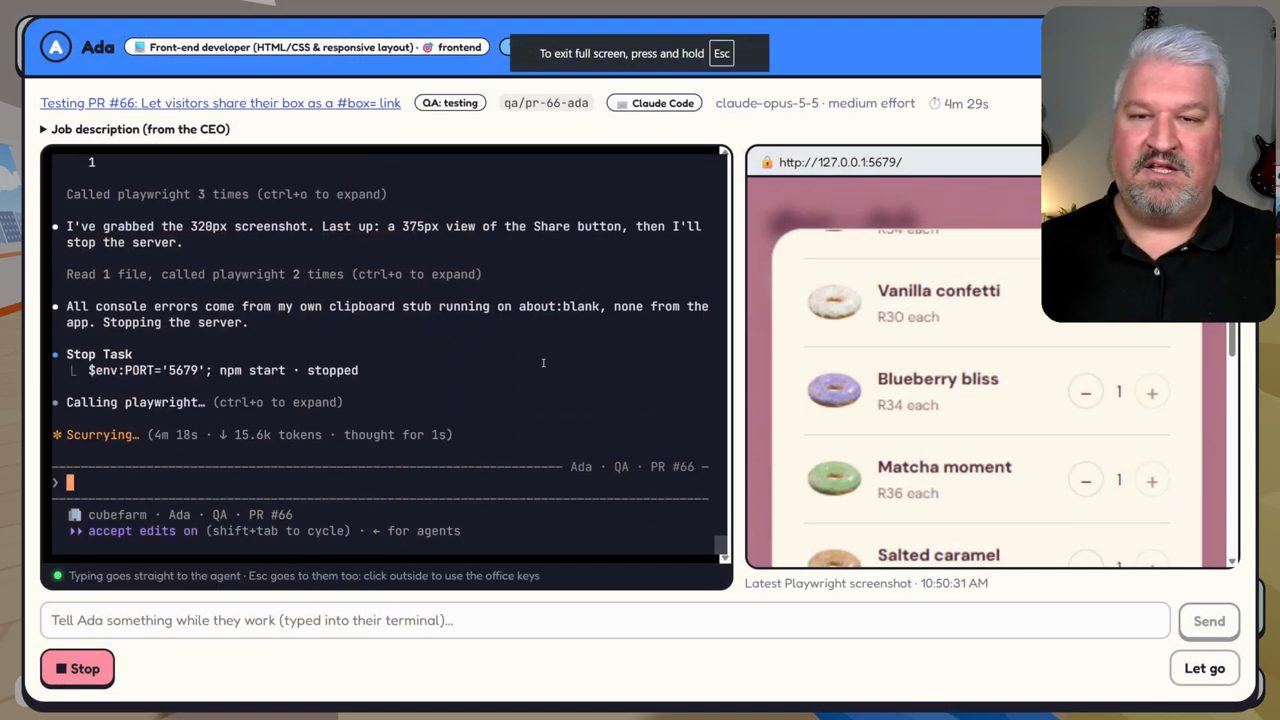This screenshot has width=1280, height=720.
Task: Click the terminal prompt input line
Action: pos(380,483)
